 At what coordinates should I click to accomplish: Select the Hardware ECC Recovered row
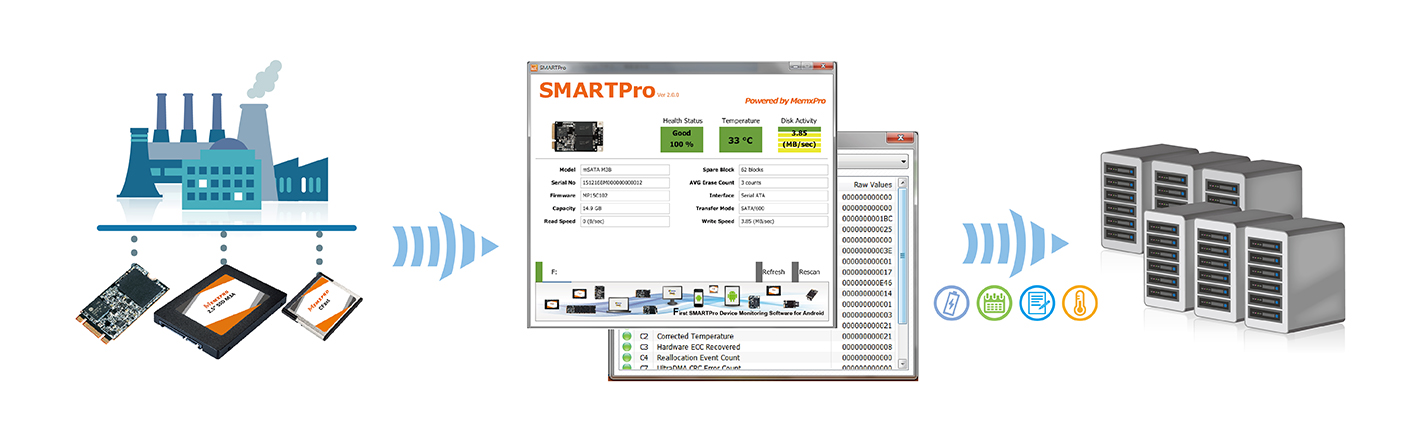pyautogui.click(x=758, y=347)
